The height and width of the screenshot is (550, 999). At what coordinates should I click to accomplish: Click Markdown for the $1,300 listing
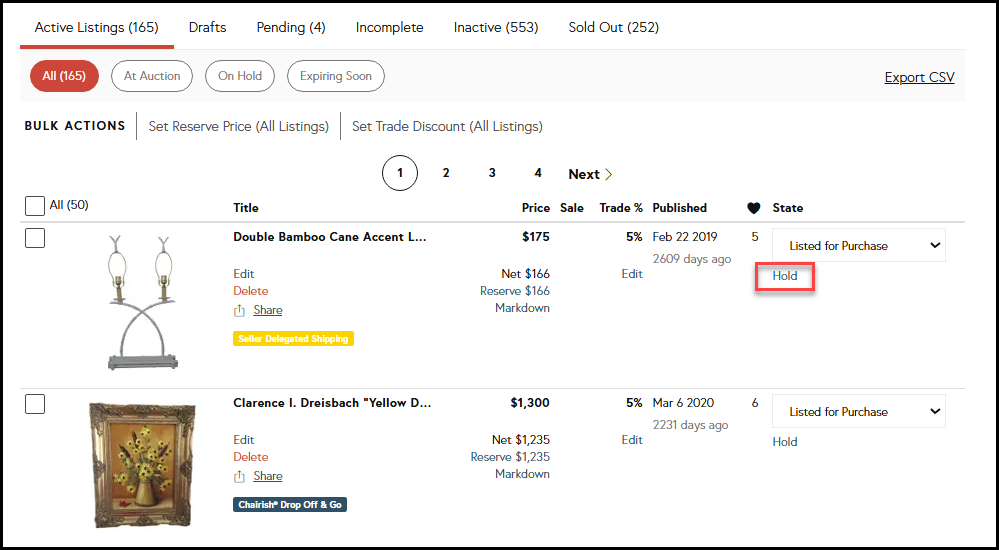click(x=522, y=474)
